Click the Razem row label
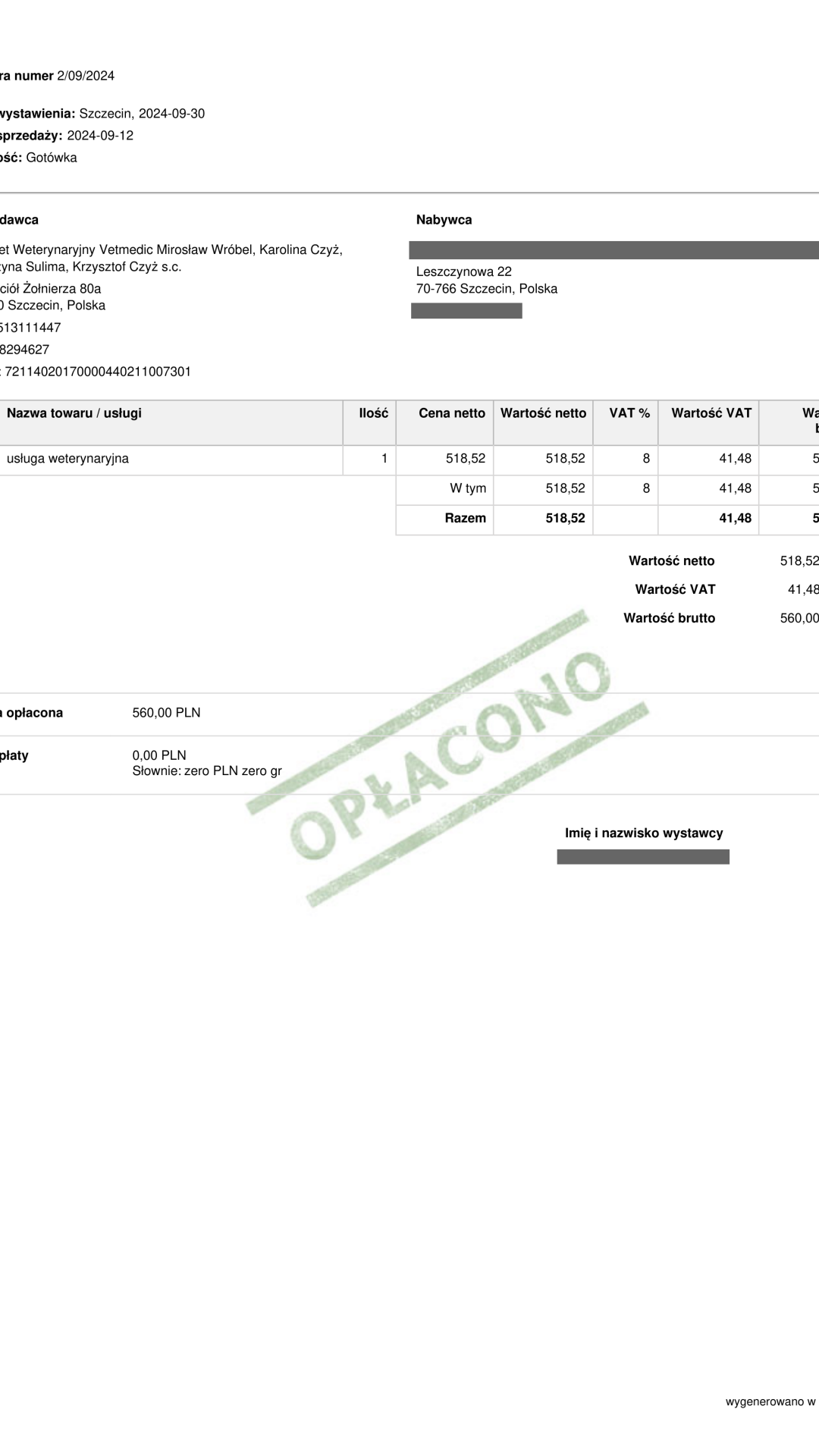 pos(465,519)
